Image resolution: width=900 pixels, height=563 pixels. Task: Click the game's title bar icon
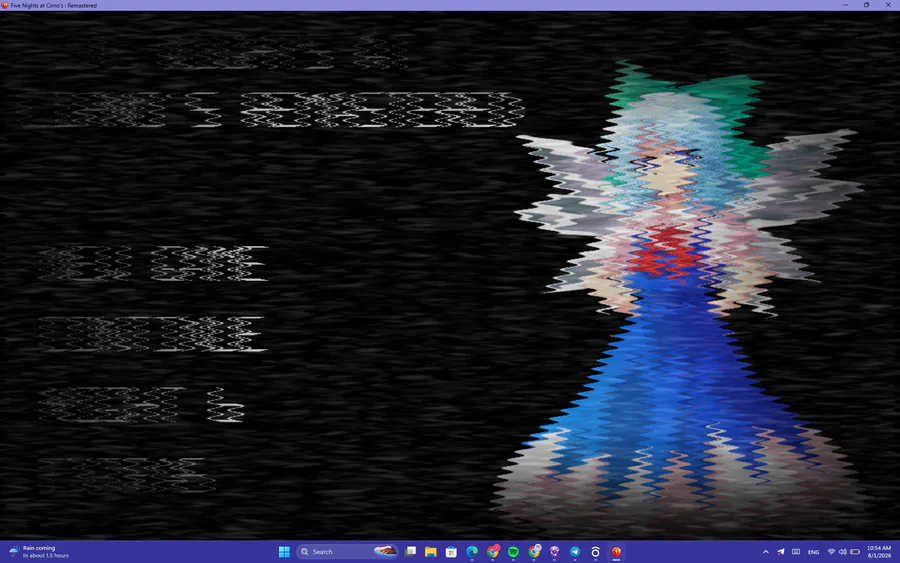tap(5, 5)
